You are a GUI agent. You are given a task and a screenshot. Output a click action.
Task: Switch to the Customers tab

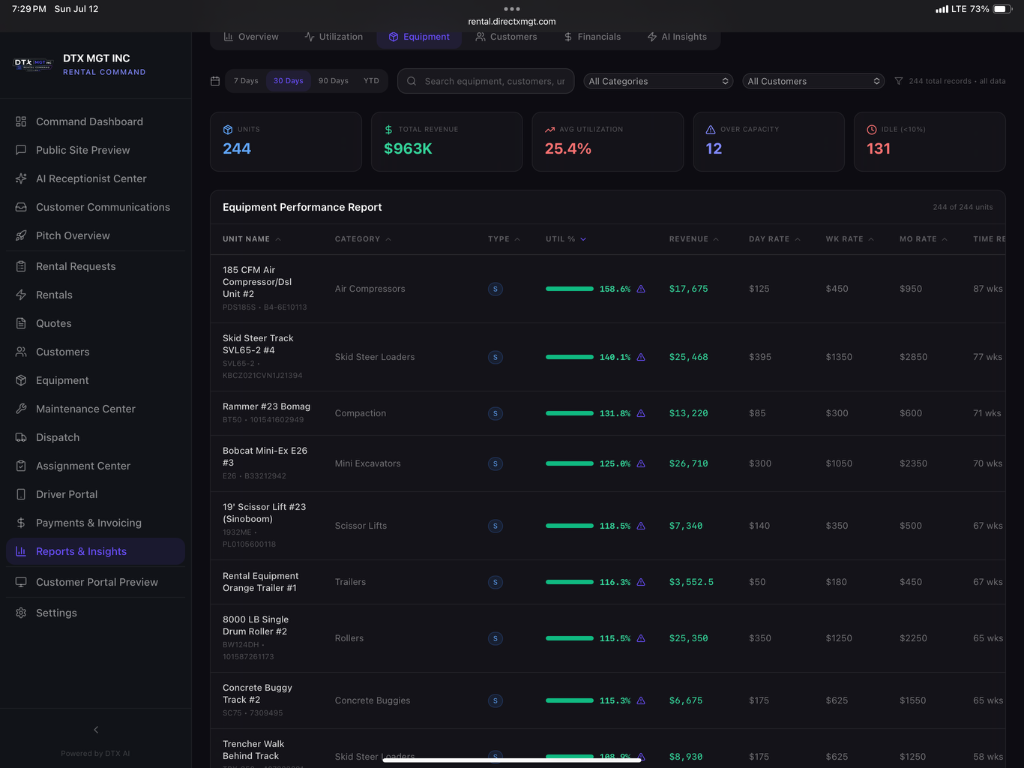(506, 37)
